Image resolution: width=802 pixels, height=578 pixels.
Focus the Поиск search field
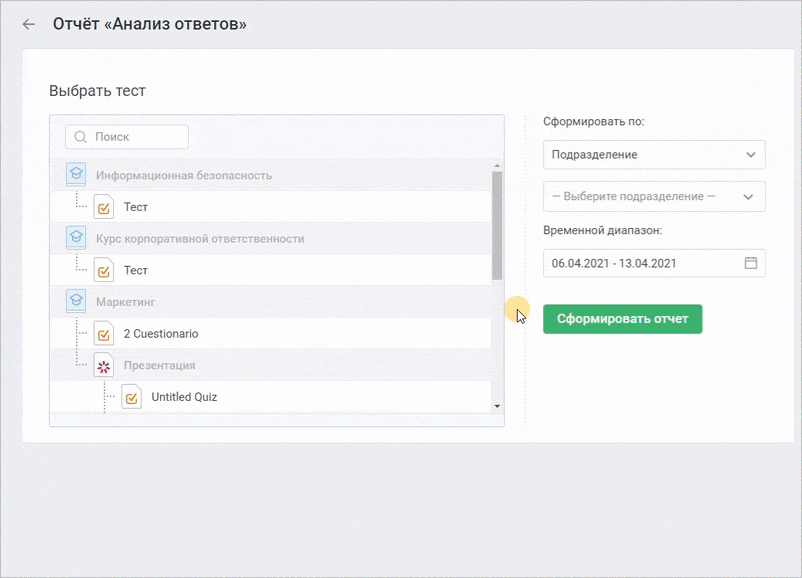click(x=127, y=137)
